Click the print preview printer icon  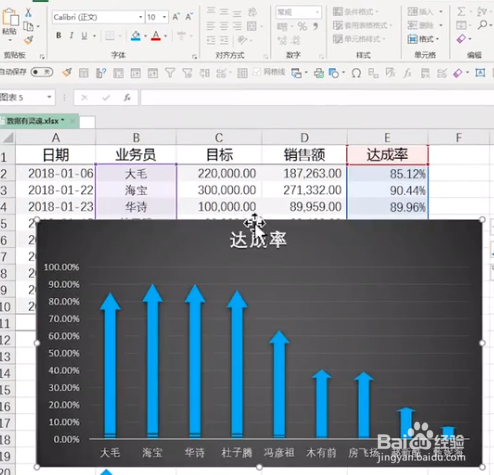point(318,73)
